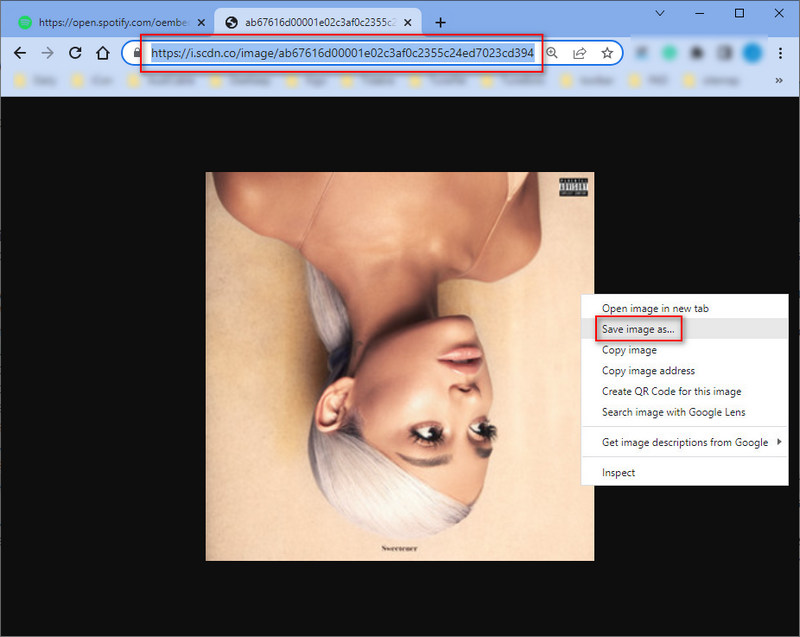Screen dimensions: 800x637
Task: Click the i.scdn.co URL address field
Action: click(342, 53)
